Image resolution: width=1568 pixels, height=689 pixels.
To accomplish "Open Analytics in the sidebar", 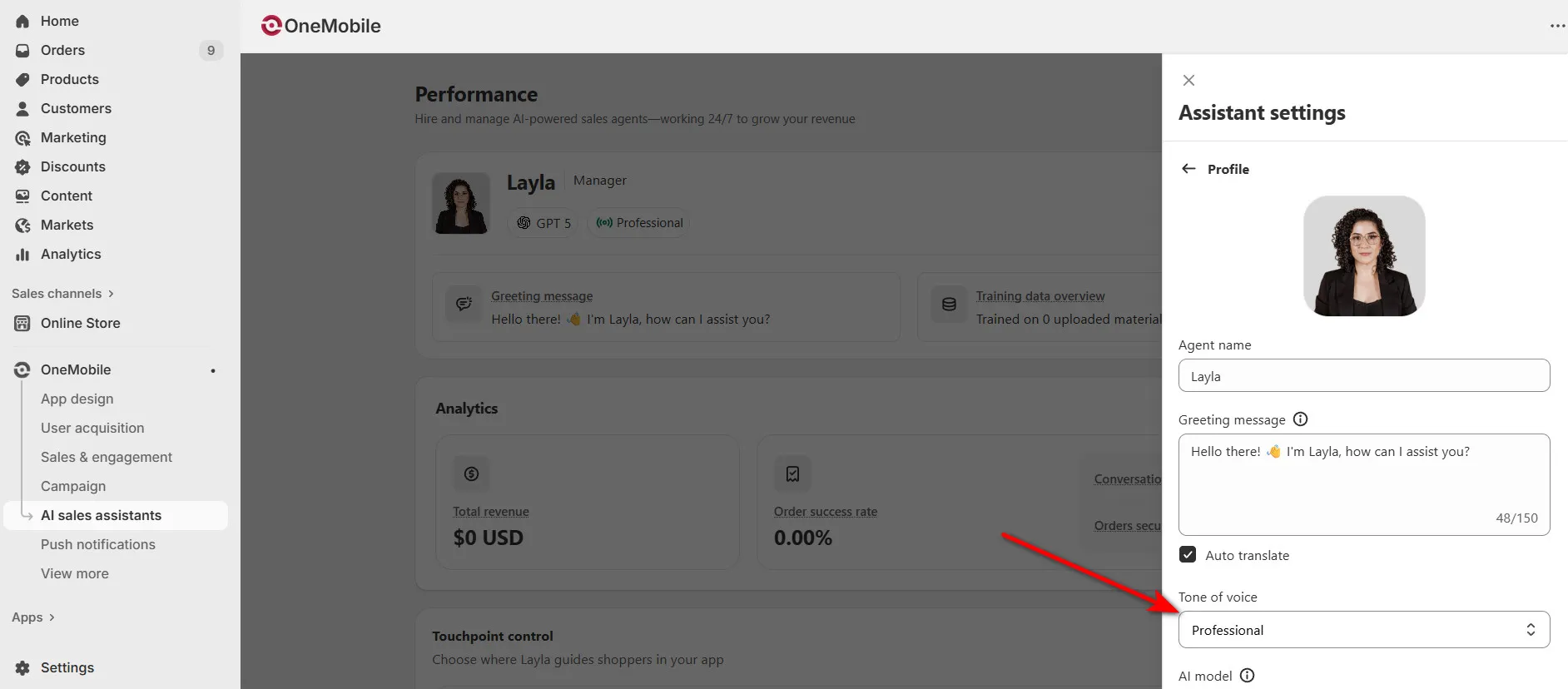I will pyautogui.click(x=116, y=255).
